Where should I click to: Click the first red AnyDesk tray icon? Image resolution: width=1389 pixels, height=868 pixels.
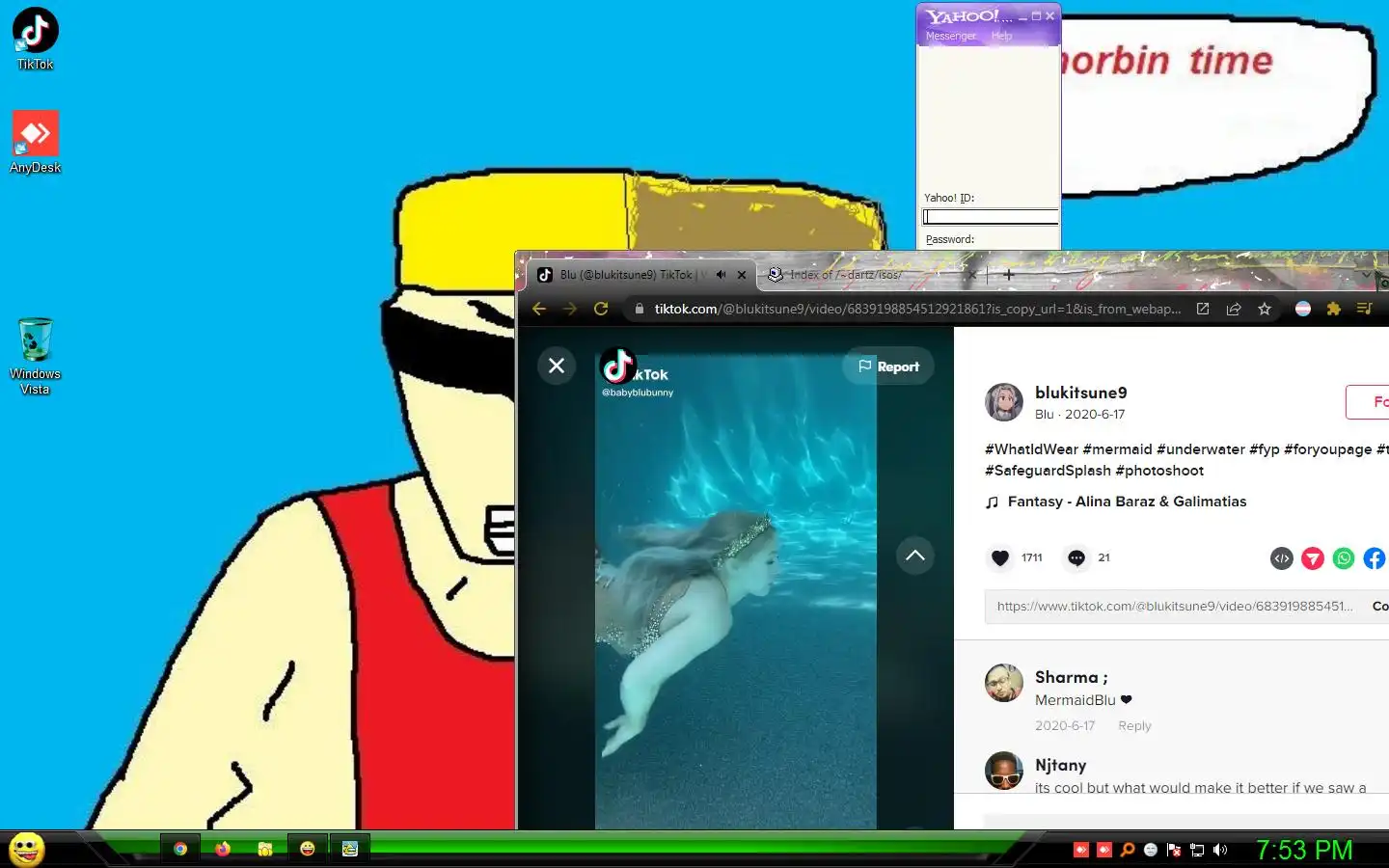[x=1081, y=850]
